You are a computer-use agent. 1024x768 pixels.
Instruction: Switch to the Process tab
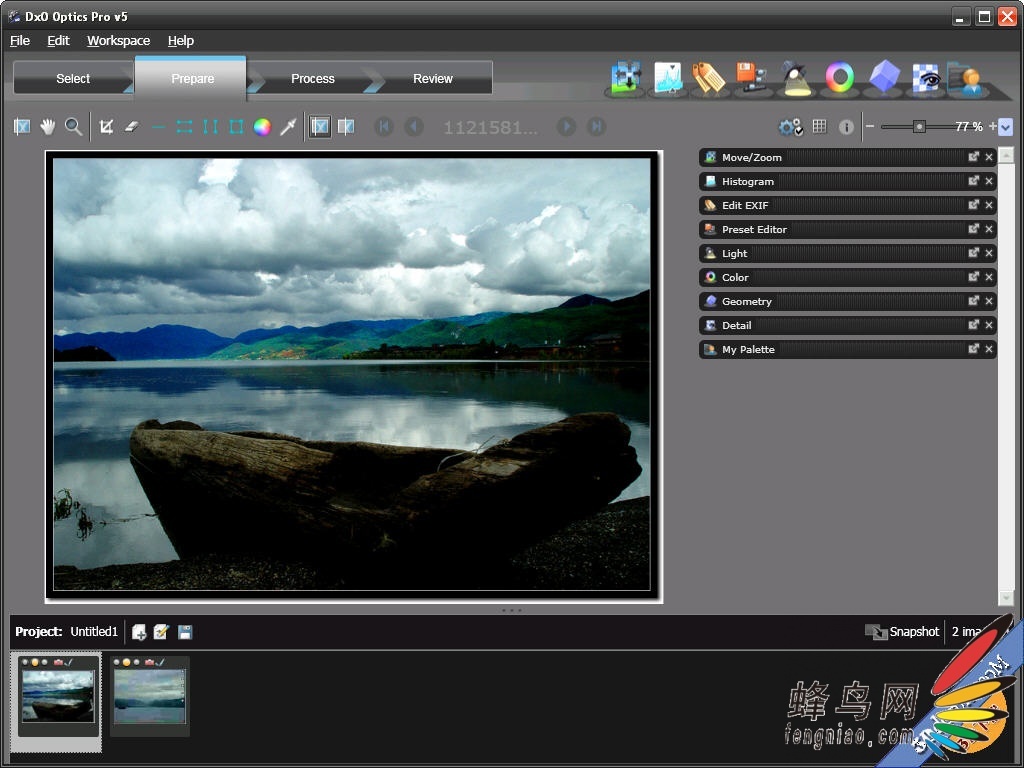(313, 78)
